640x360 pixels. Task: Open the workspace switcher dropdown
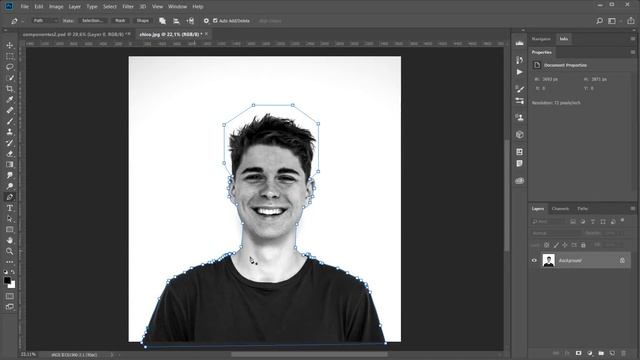click(613, 21)
